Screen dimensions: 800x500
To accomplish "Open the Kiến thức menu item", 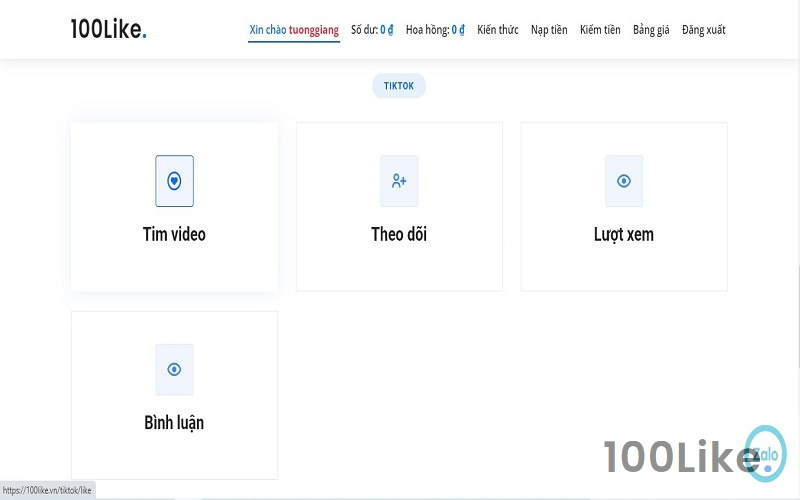I will 498,30.
